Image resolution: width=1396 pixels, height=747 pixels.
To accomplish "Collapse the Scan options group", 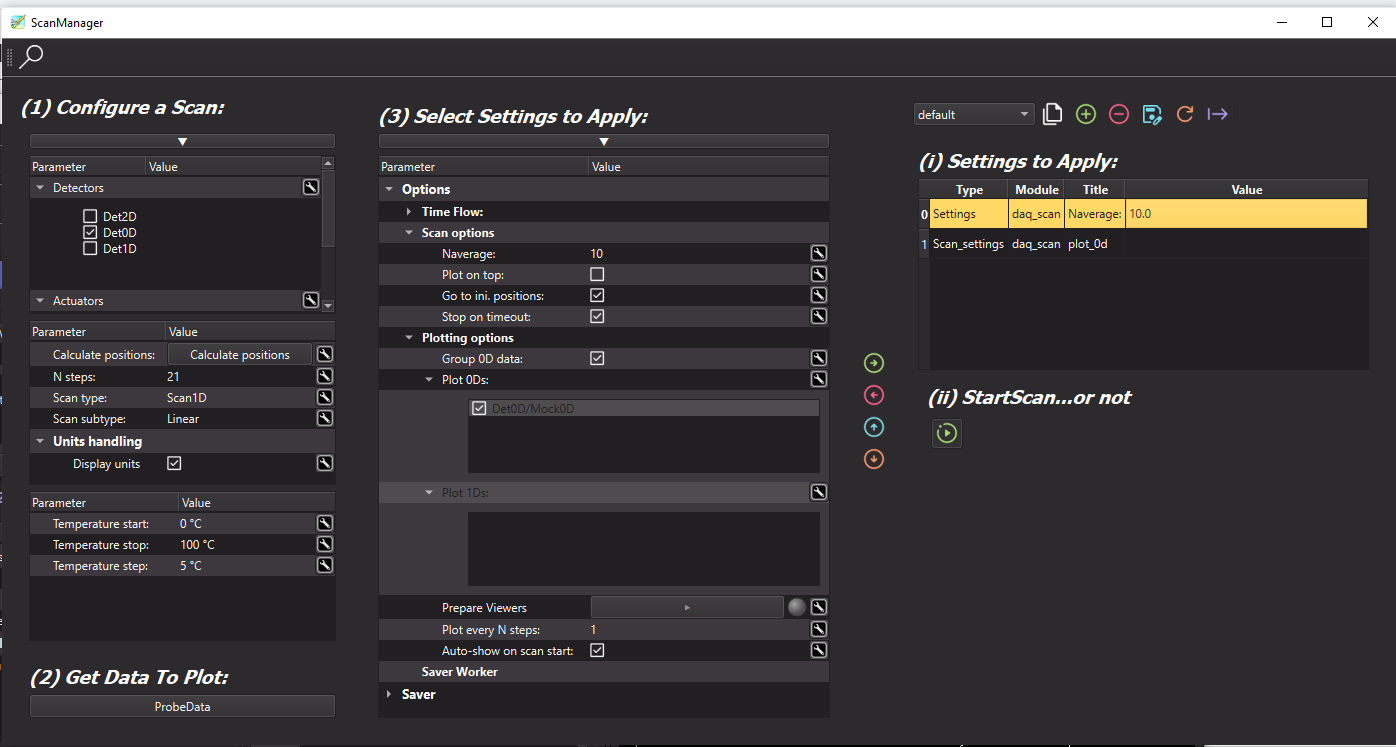I will point(409,233).
